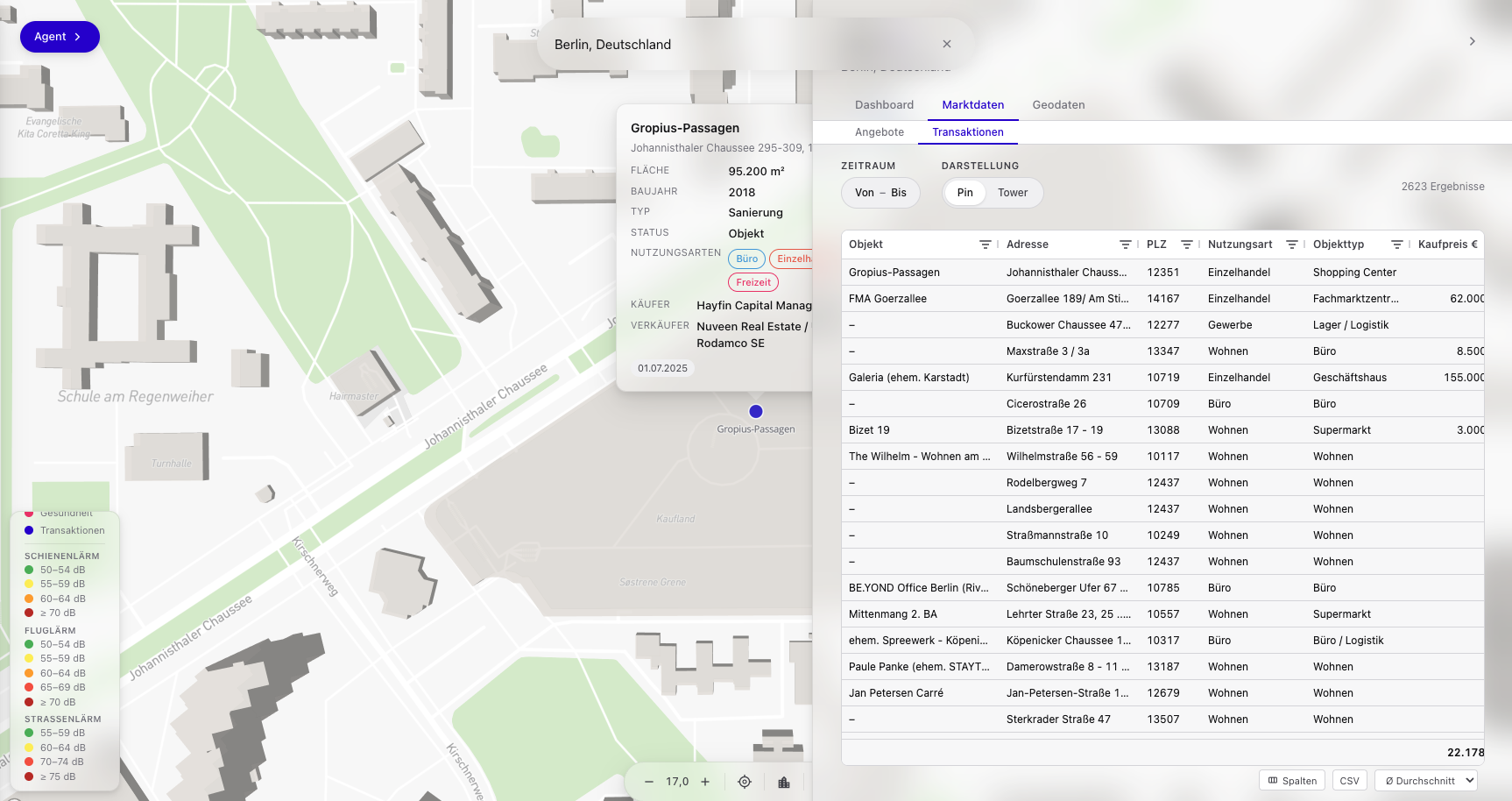
Task: Click the blue Gropius-Passagen map pin
Action: (x=756, y=411)
